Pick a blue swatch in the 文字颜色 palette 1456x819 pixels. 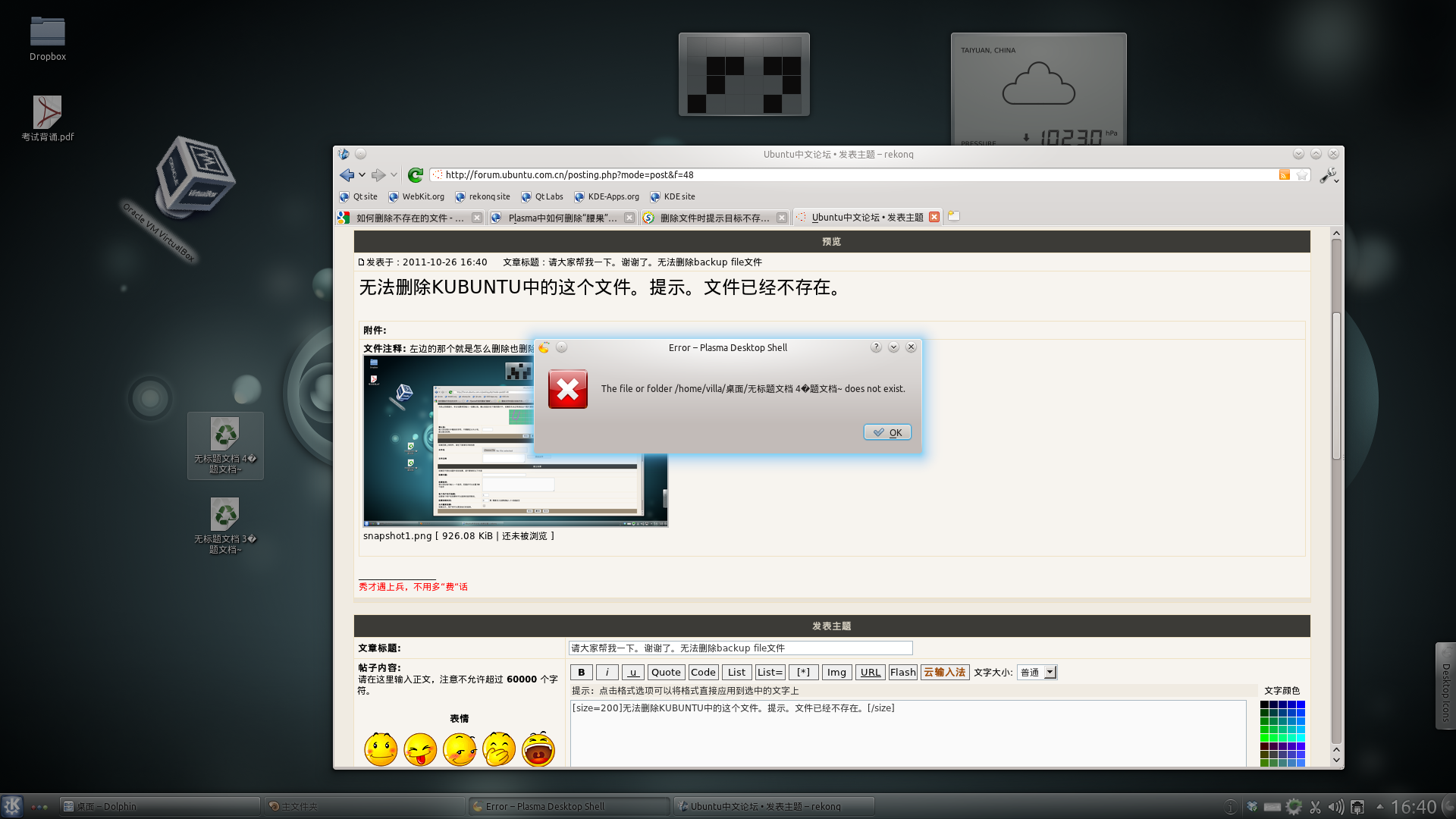1301,704
